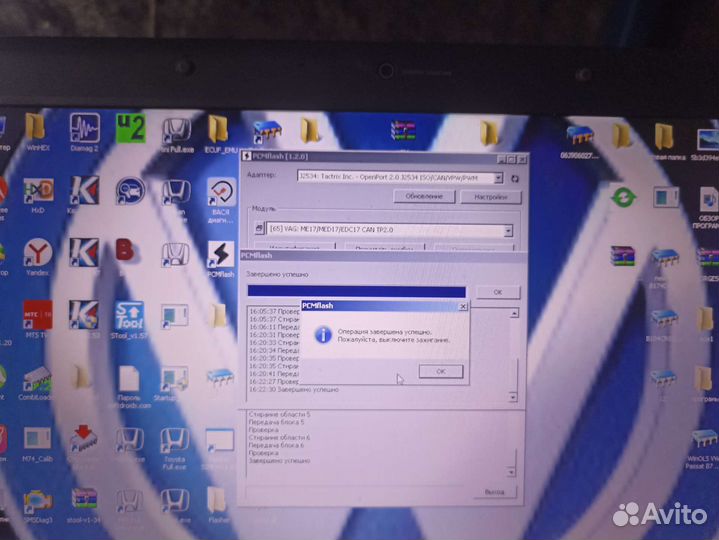Open Настройки in PCMflash

(490, 196)
